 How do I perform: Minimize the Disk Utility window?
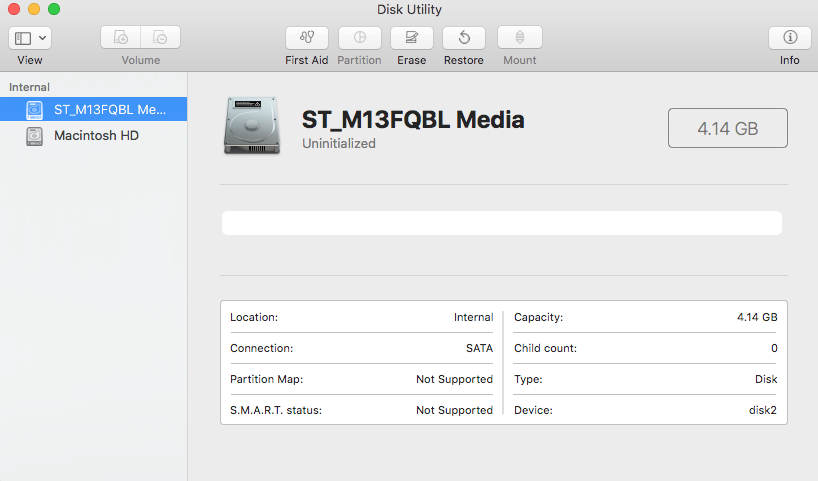(x=34, y=9)
